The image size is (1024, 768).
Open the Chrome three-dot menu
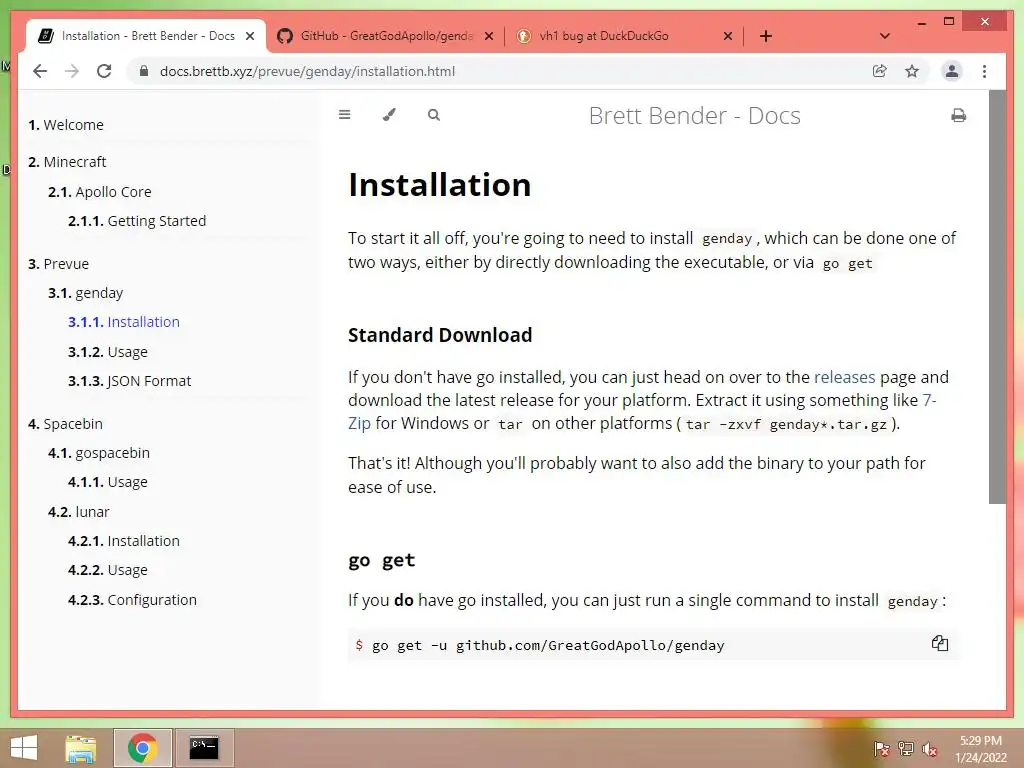pyautogui.click(x=984, y=71)
